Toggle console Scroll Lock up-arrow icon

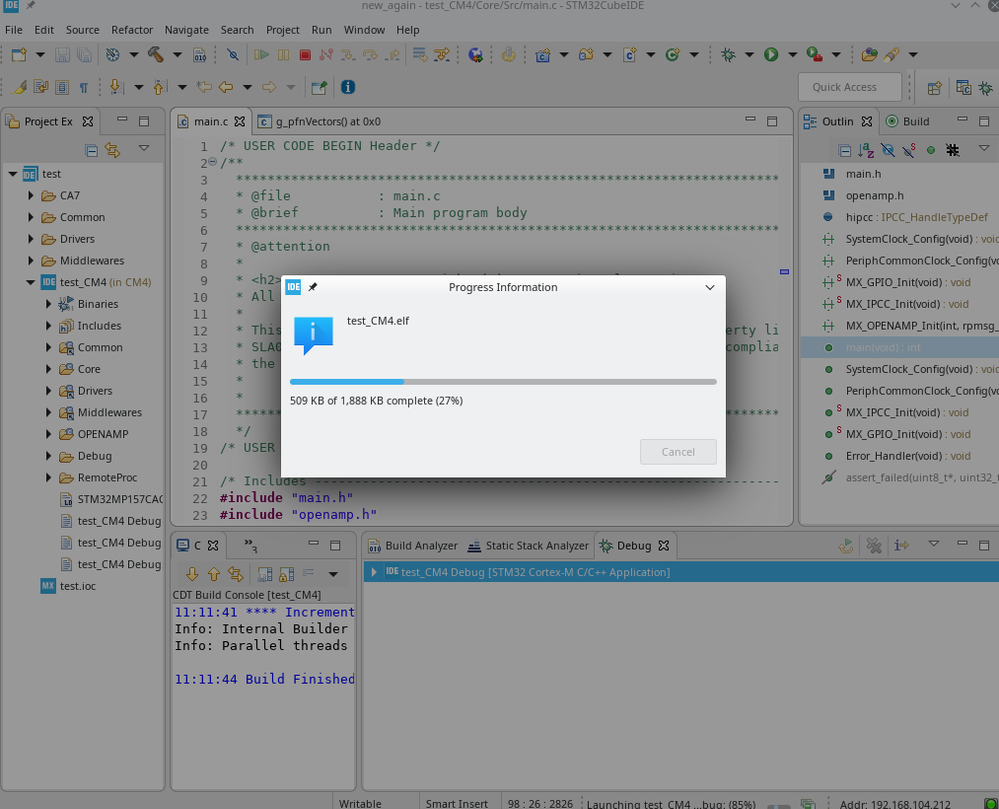(x=213, y=574)
